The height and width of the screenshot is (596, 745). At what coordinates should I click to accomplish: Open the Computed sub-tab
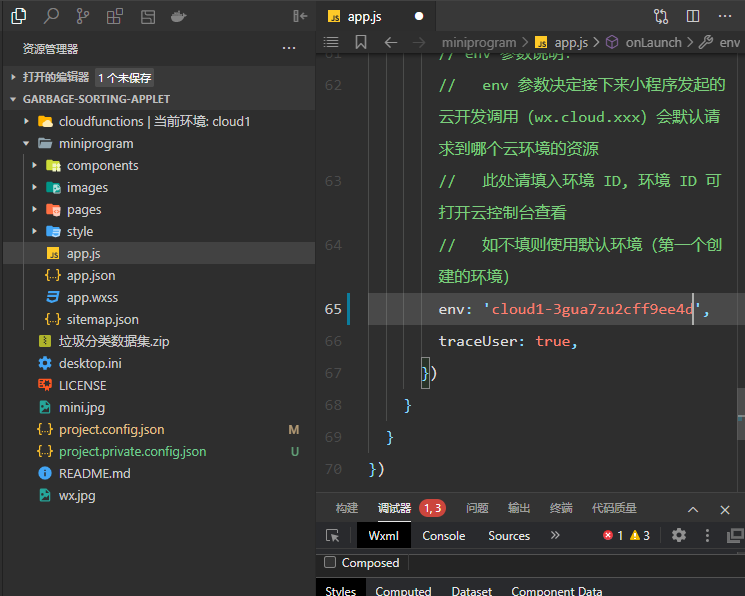(x=403, y=590)
